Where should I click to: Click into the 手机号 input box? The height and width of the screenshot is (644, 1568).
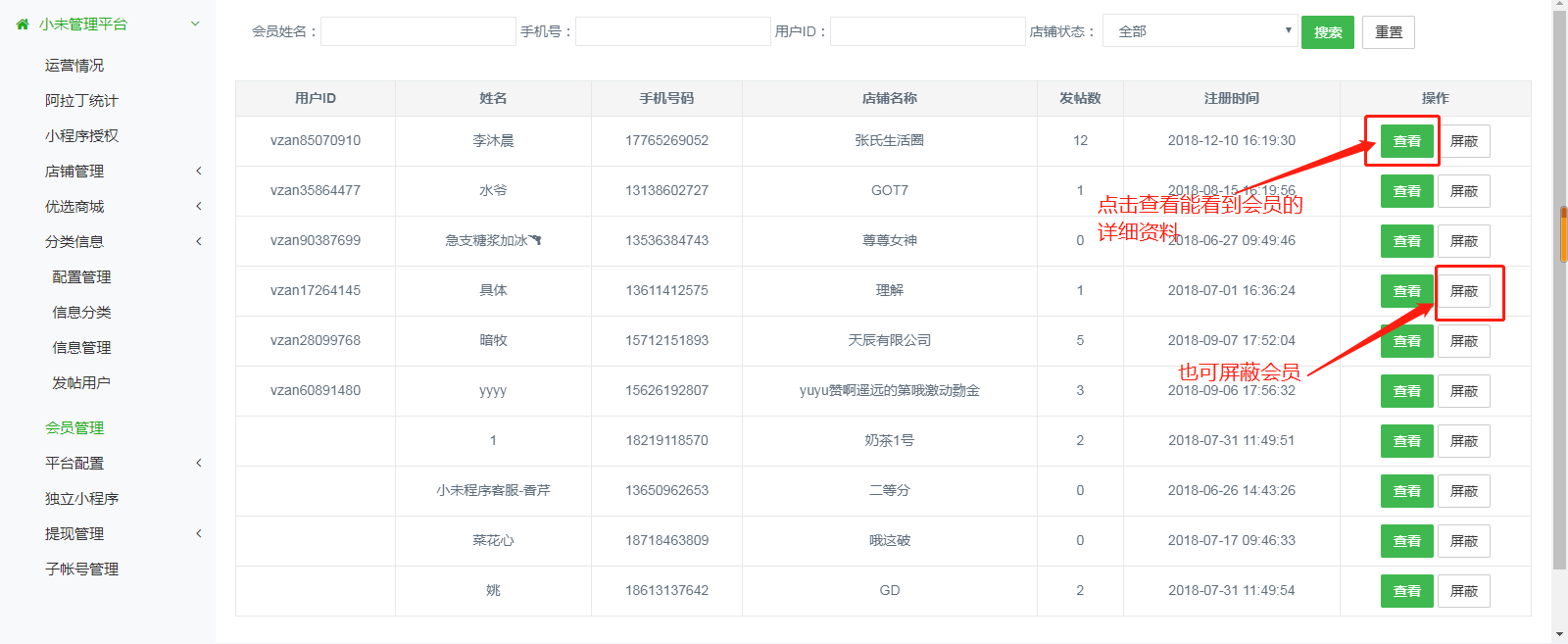point(672,31)
